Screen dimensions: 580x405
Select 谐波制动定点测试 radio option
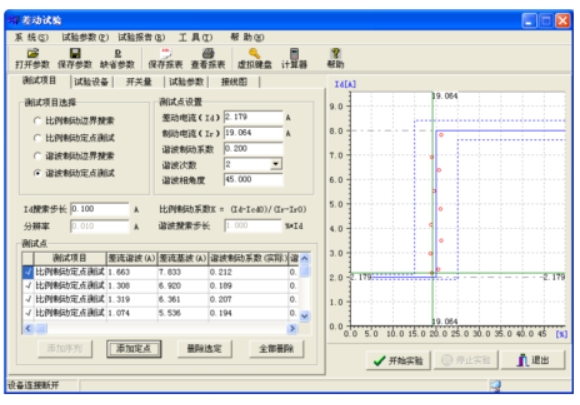(37, 173)
